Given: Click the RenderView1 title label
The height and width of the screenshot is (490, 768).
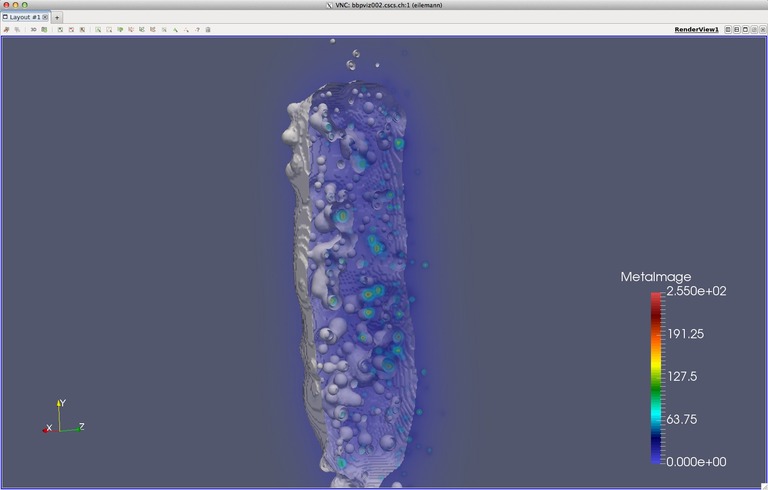Looking at the screenshot, I should click(x=696, y=29).
